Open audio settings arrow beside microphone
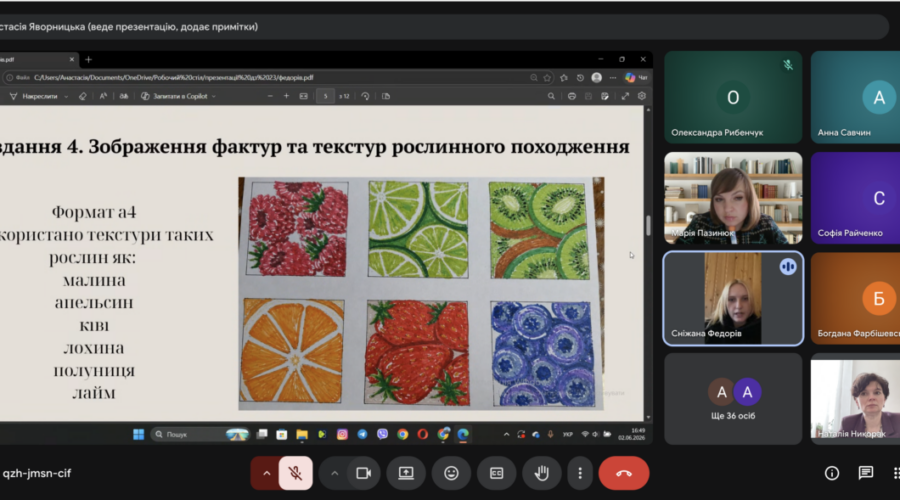The image size is (900, 500). point(266,473)
